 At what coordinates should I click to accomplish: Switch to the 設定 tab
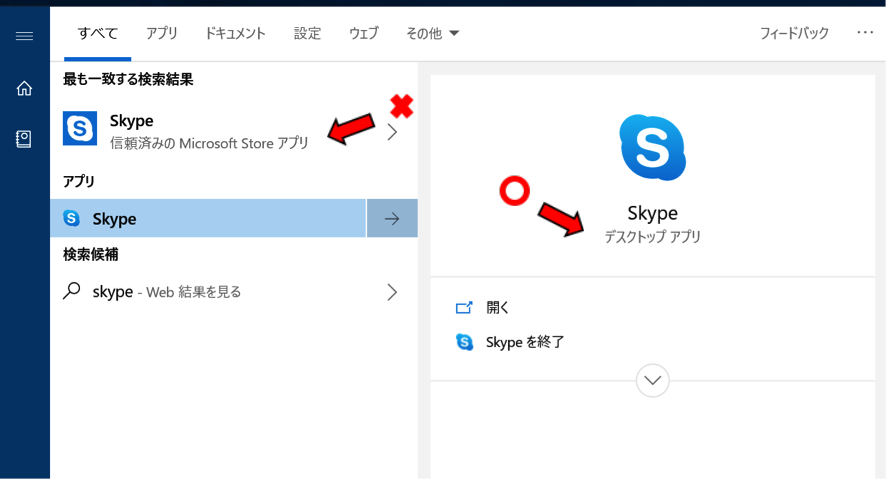(307, 33)
